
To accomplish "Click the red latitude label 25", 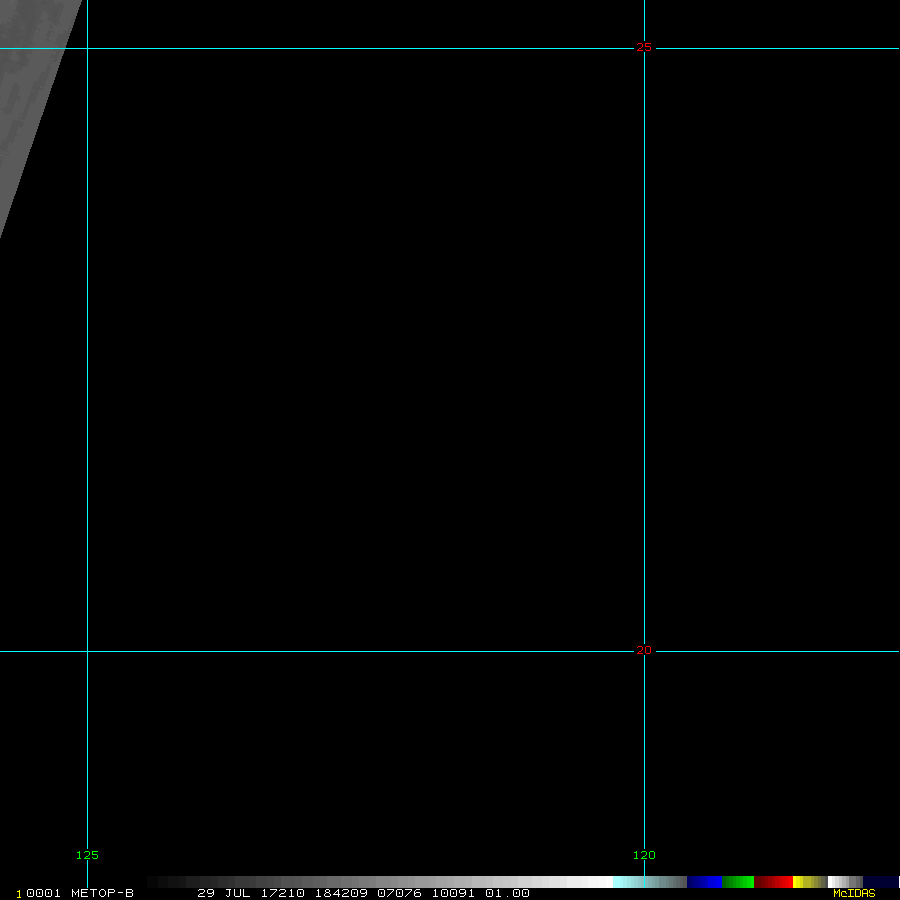I will (644, 48).
